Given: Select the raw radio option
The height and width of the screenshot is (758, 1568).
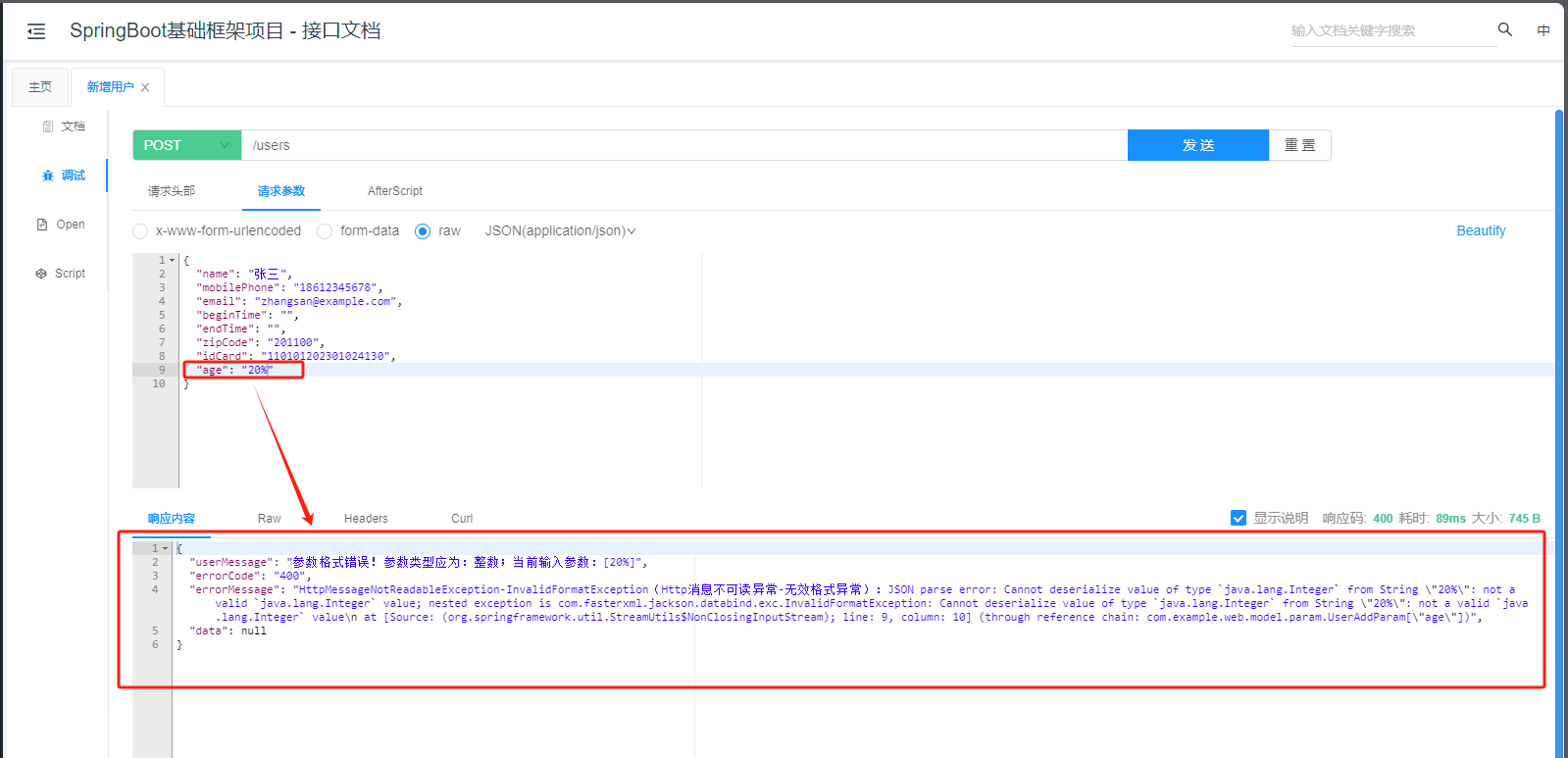Looking at the screenshot, I should click(x=423, y=231).
